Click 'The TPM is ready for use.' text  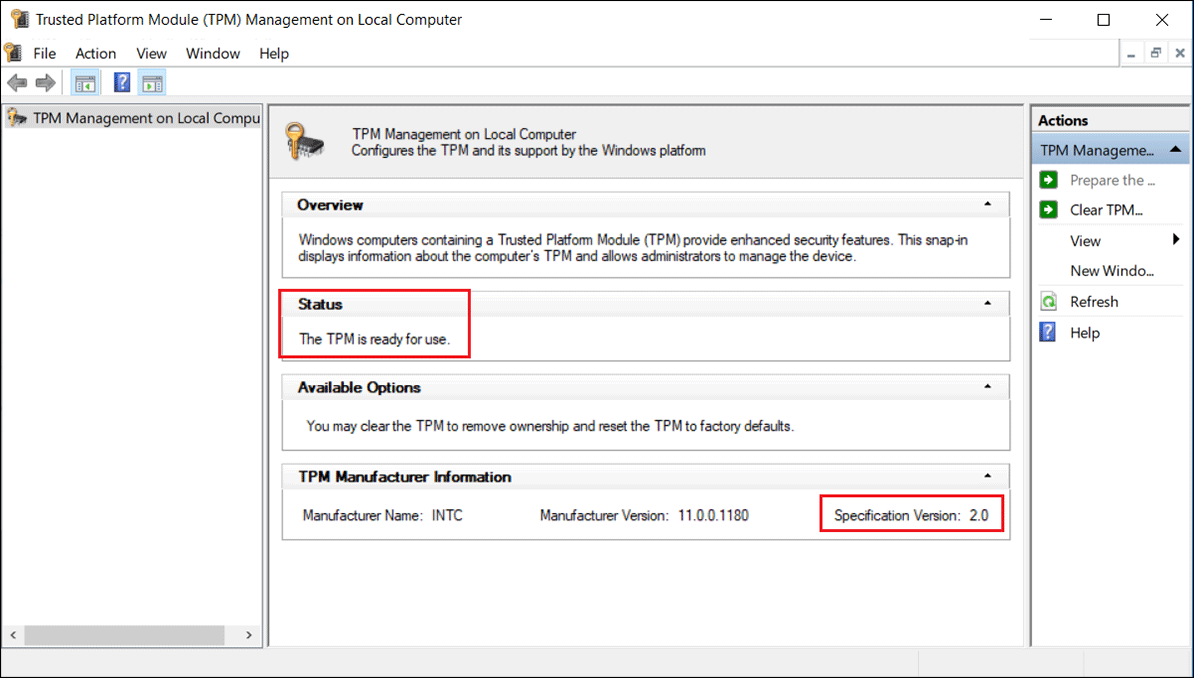(374, 339)
